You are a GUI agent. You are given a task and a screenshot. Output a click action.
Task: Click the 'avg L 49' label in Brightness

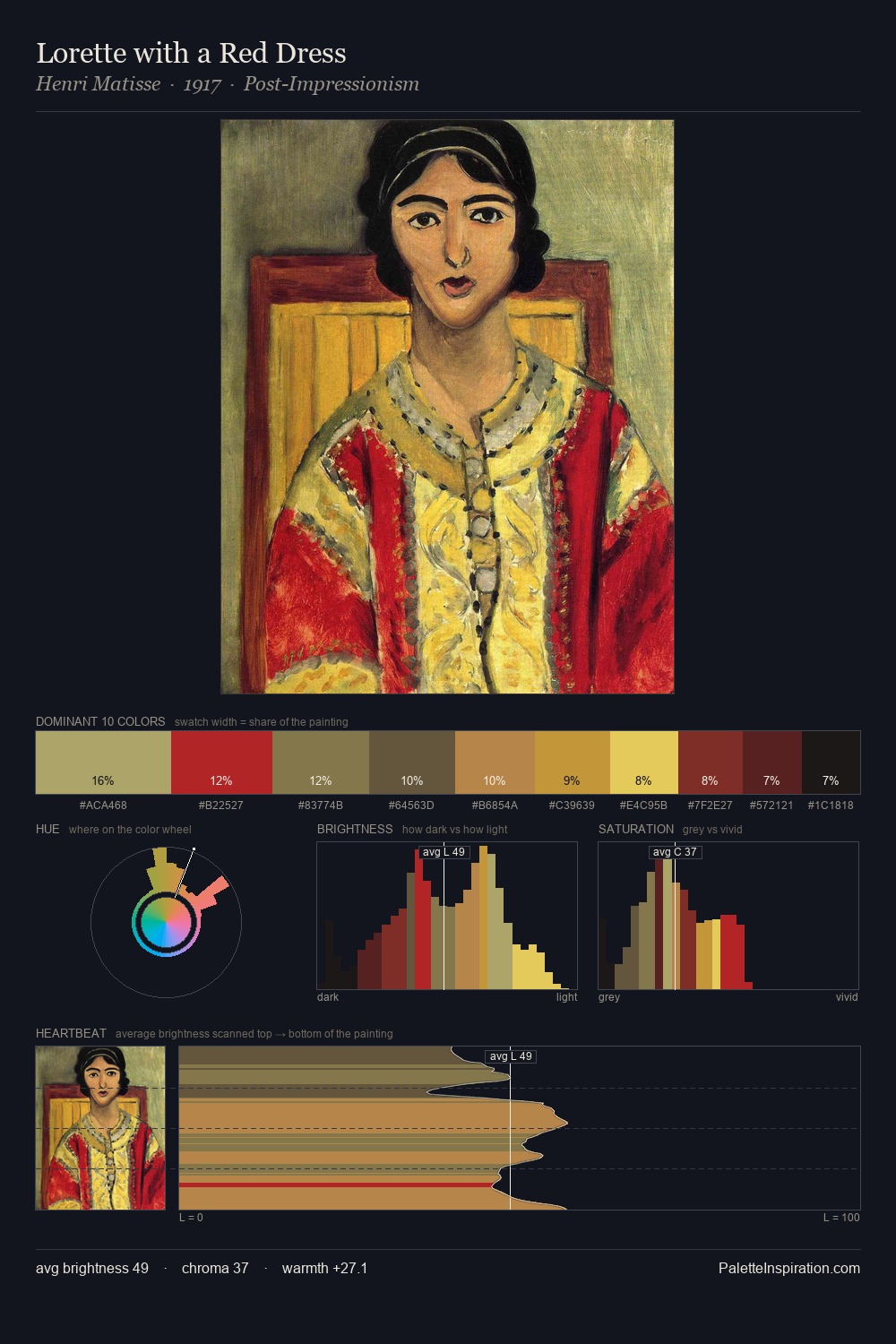pos(444,852)
